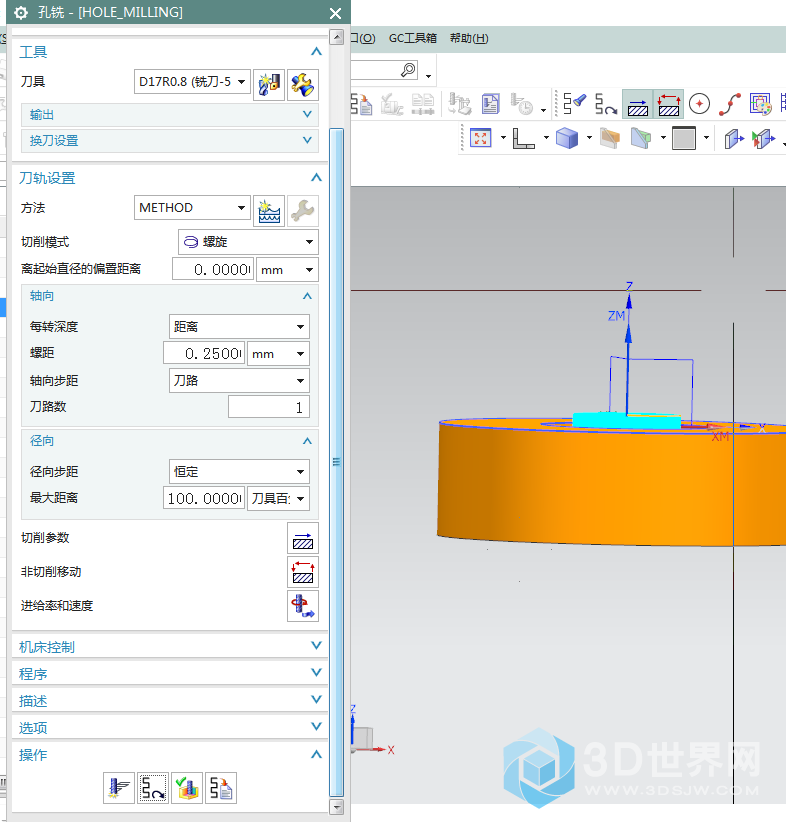786x822 pixels.
Task: Open rendering style dropdown arrow
Action: (589, 138)
